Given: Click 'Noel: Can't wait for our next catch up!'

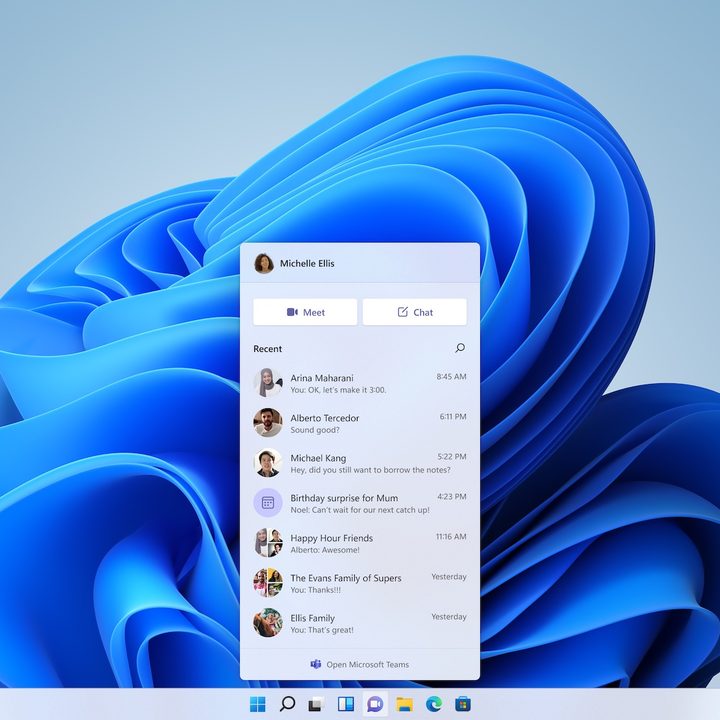Looking at the screenshot, I should coord(360,510).
